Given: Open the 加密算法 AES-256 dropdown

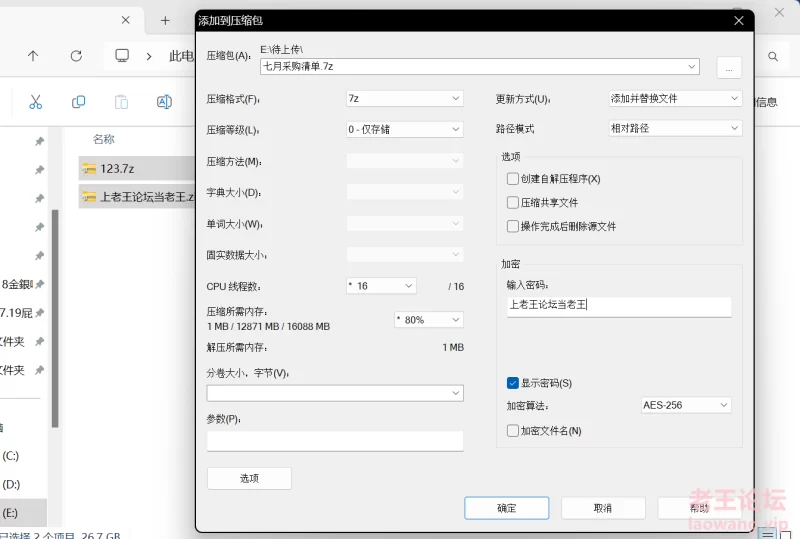Looking at the screenshot, I should [x=686, y=405].
